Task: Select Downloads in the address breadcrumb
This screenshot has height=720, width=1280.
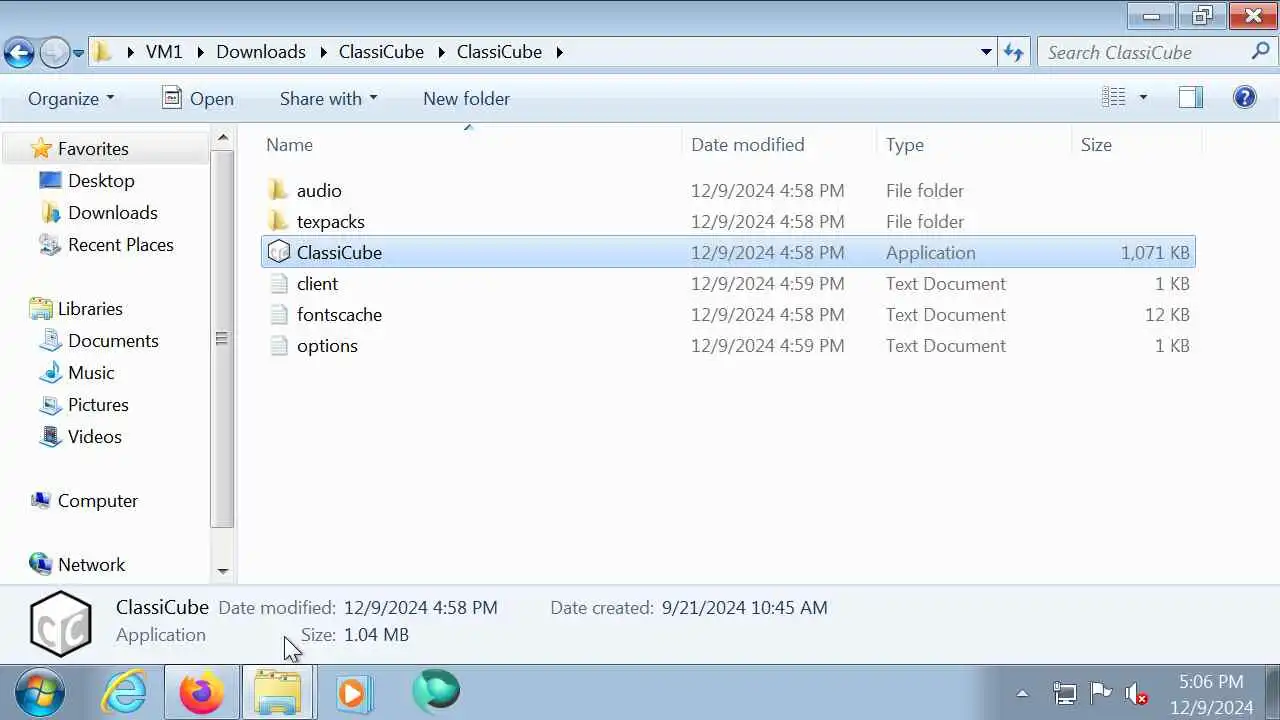Action: point(261,52)
